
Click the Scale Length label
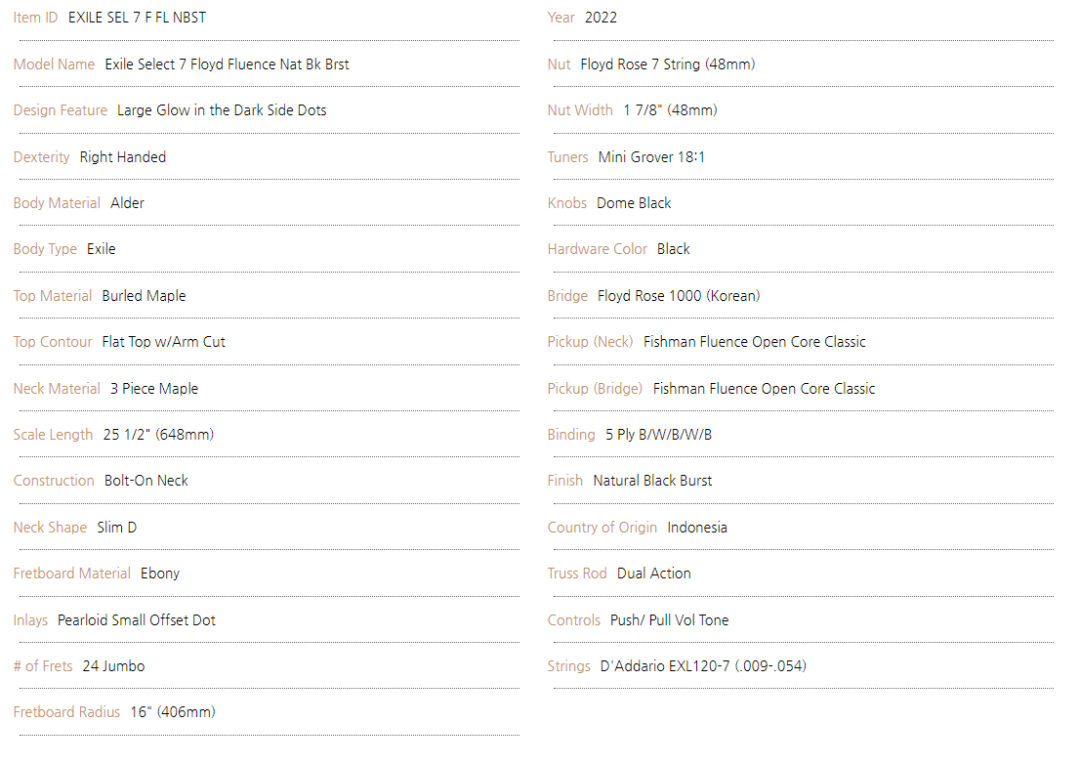pos(53,434)
